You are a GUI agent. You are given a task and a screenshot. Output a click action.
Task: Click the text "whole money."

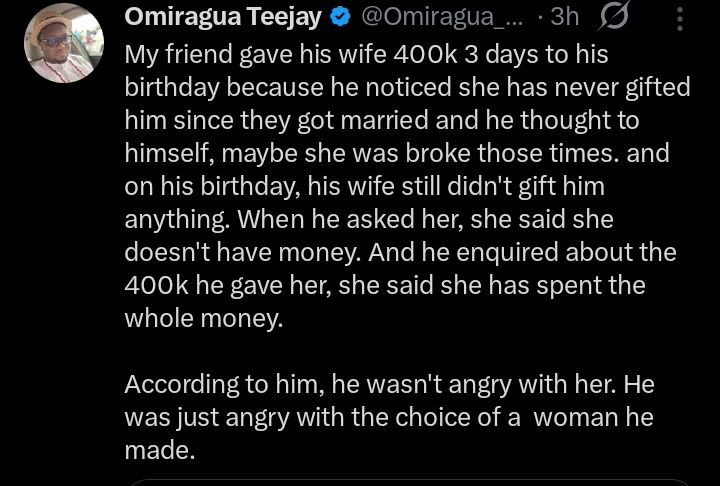(x=204, y=318)
